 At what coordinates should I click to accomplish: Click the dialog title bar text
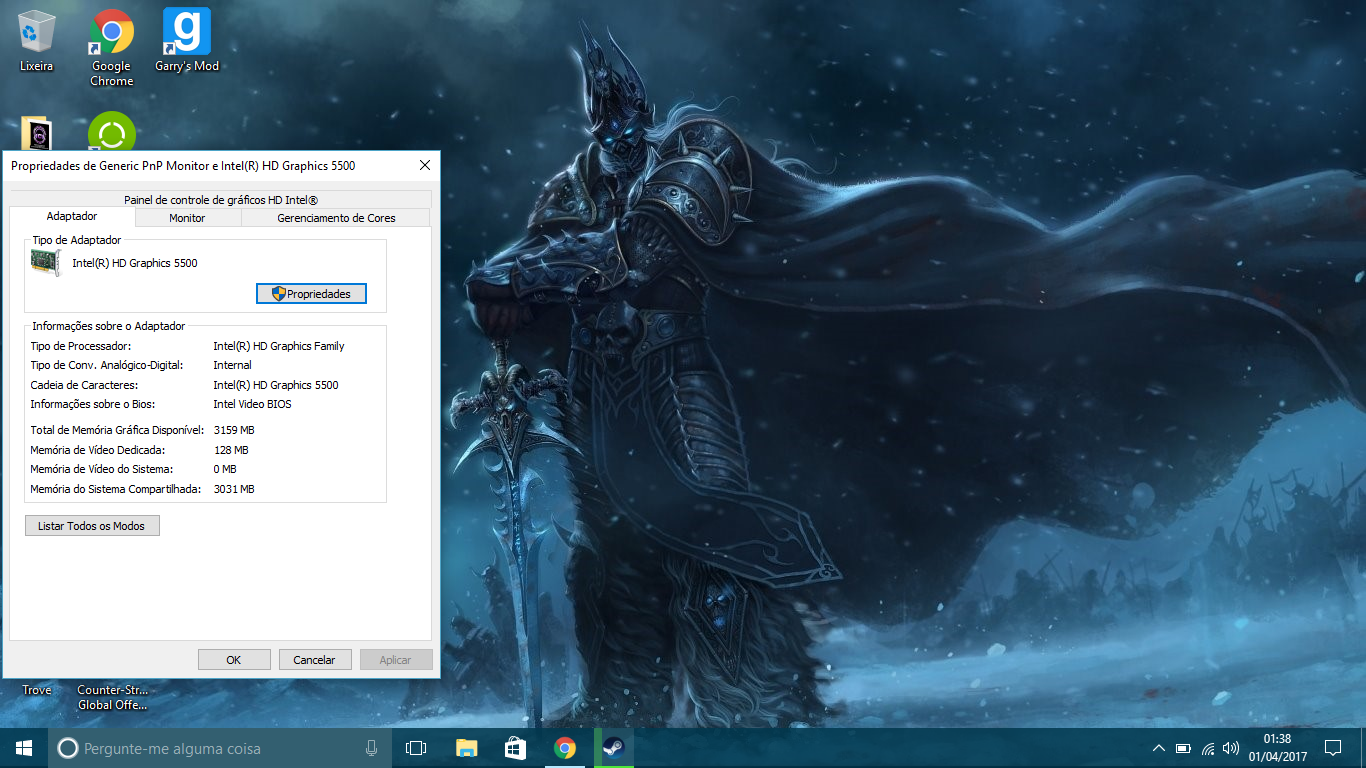(183, 166)
